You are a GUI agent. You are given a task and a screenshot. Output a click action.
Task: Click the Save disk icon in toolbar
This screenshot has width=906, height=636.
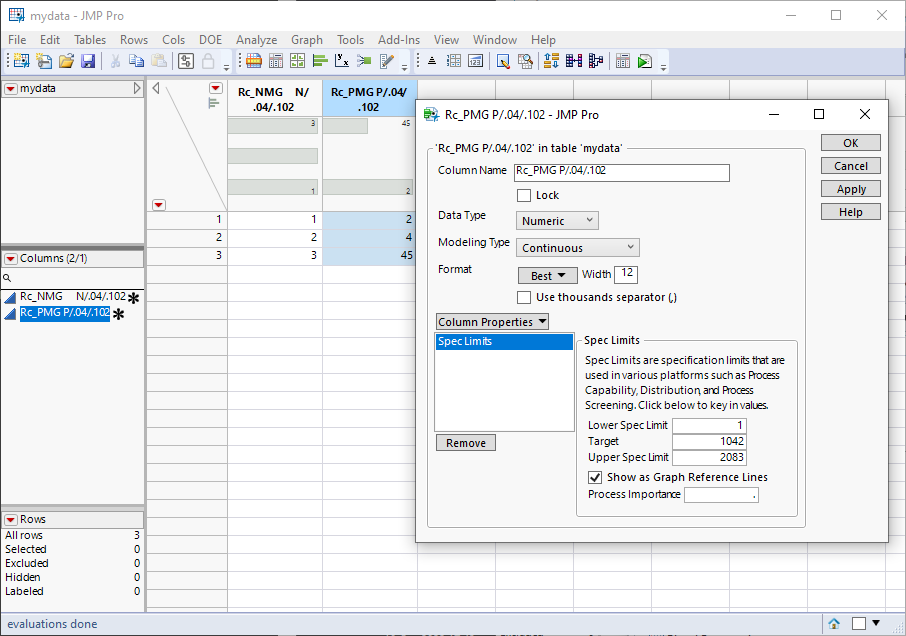[x=88, y=61]
